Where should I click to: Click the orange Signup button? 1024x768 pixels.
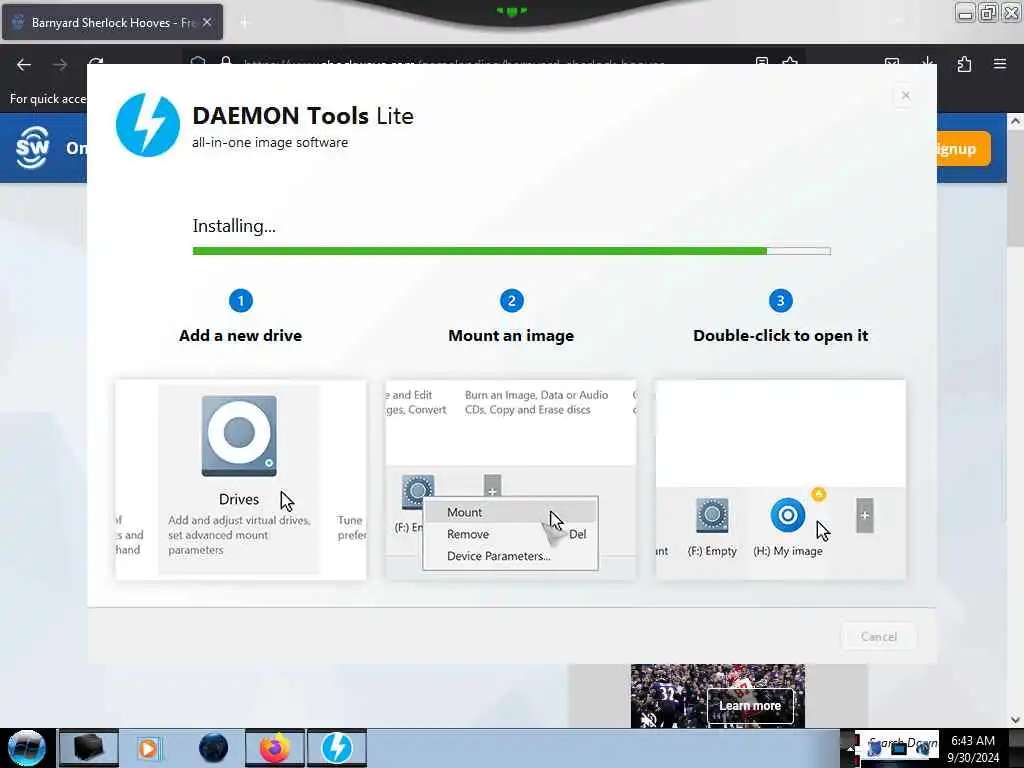964,149
